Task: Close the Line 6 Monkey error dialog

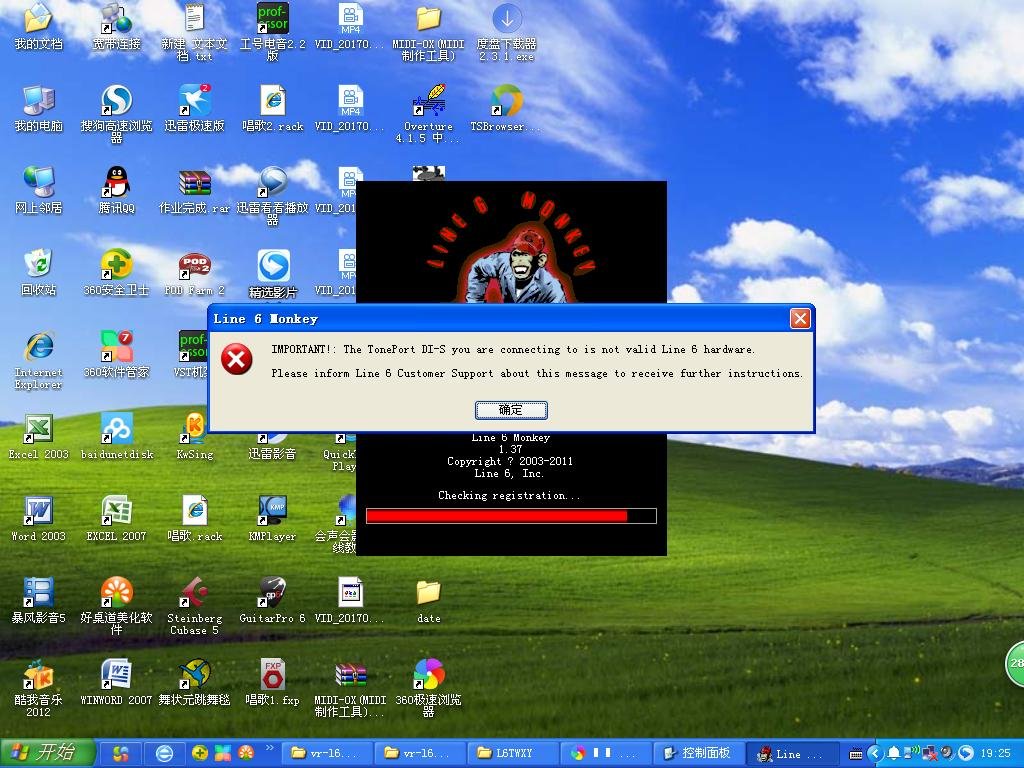Action: [x=800, y=319]
